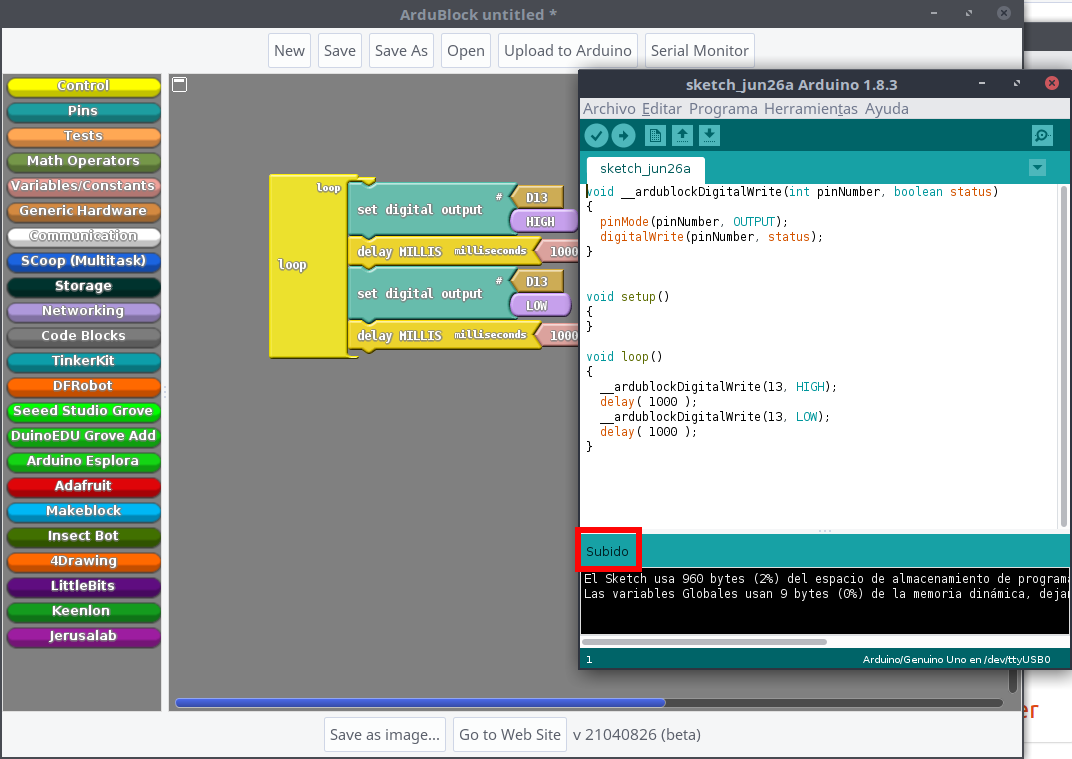Screen dimensions: 1072x759
Task: Open the Serial Monitor magnifier icon
Action: 1042,136
